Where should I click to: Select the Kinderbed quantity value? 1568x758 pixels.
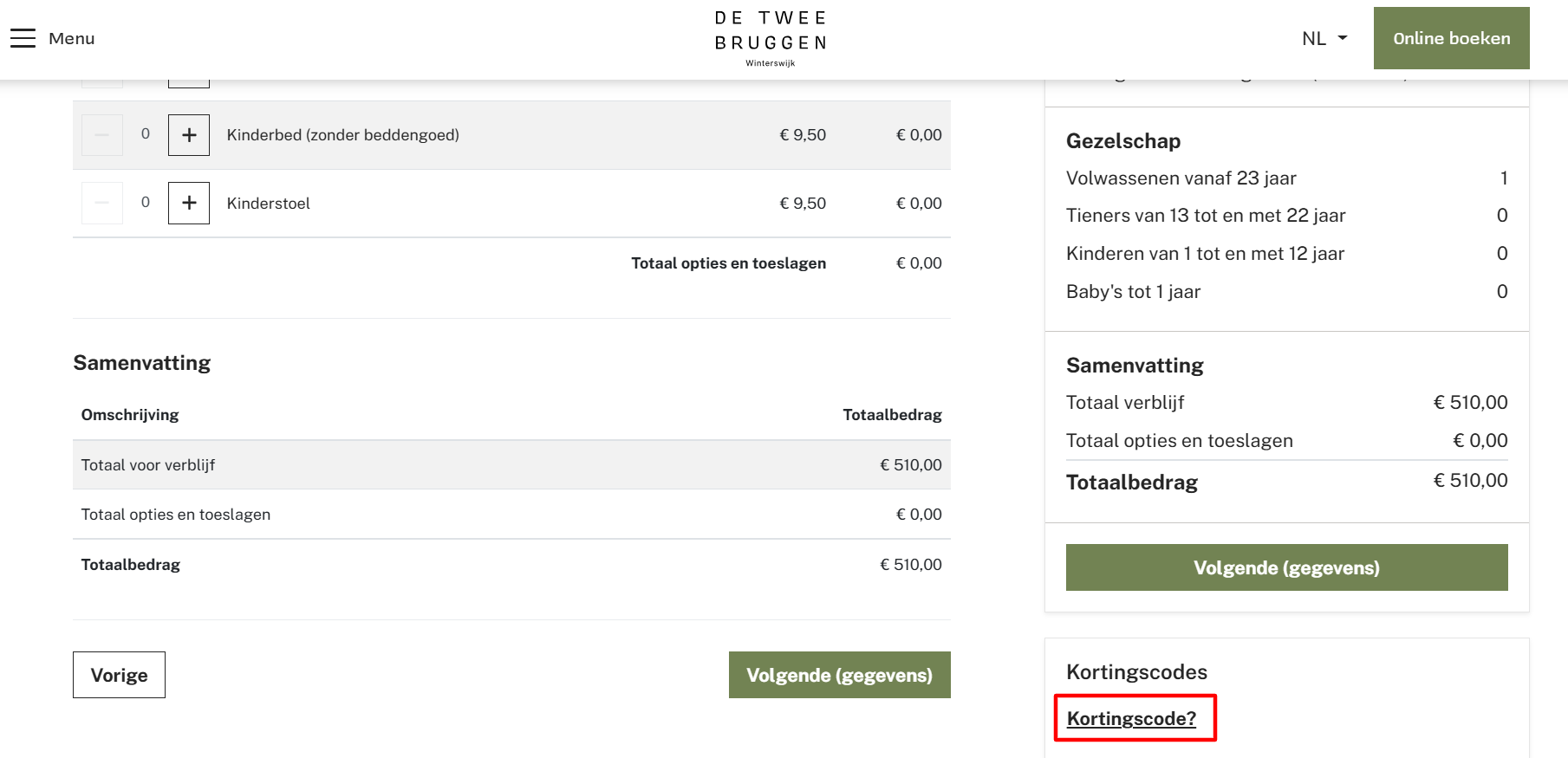click(x=146, y=134)
